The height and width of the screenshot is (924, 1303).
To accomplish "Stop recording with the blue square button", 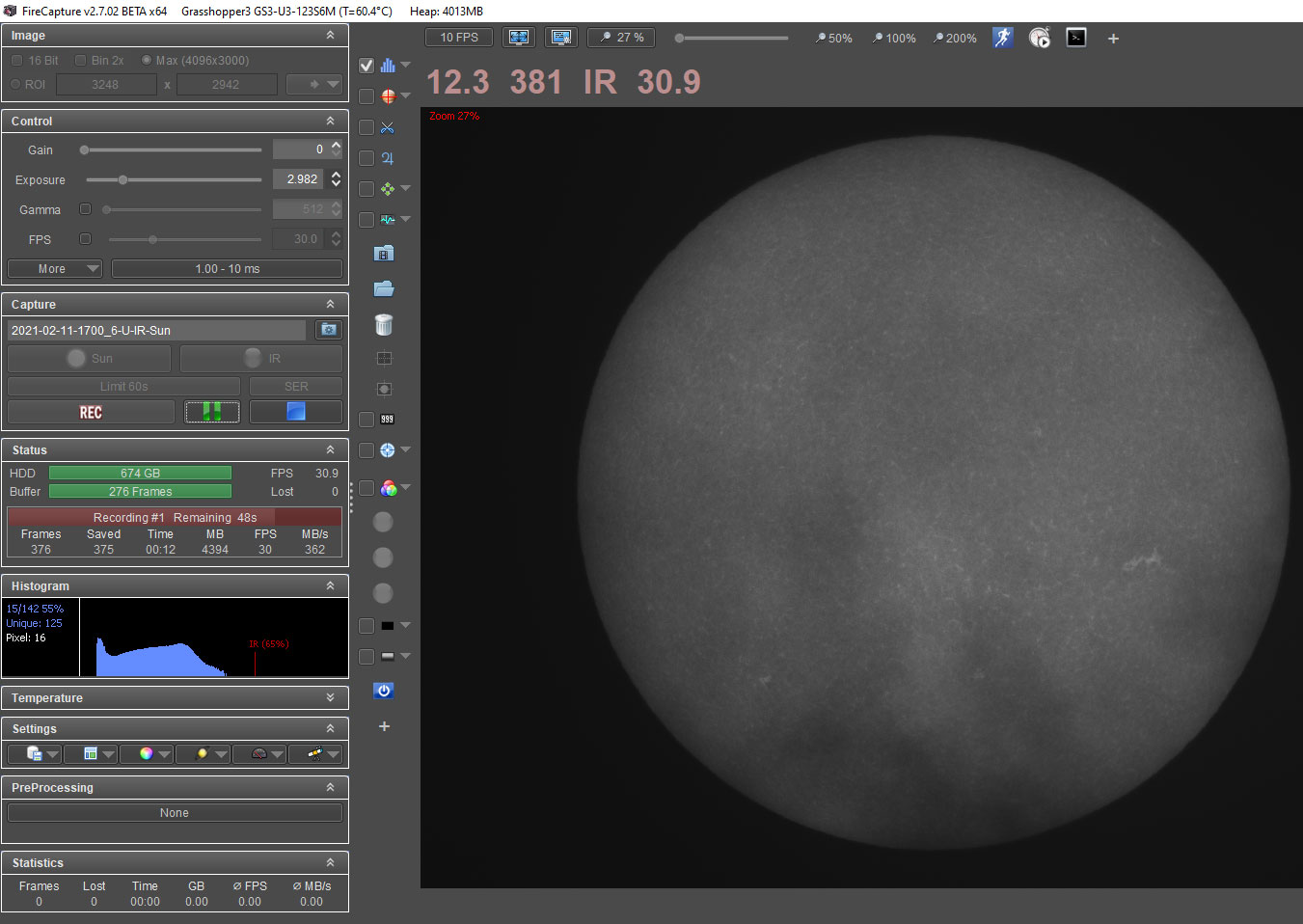I will (296, 413).
